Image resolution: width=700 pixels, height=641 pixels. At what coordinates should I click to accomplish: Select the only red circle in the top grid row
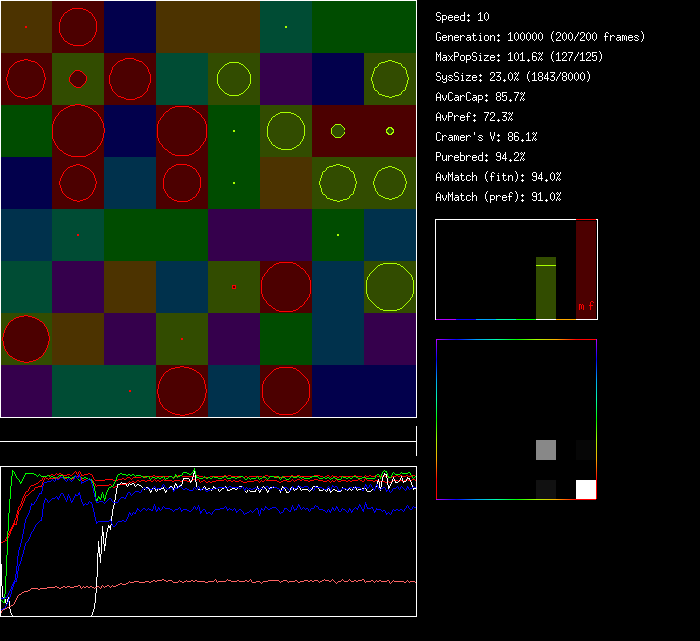78,26
